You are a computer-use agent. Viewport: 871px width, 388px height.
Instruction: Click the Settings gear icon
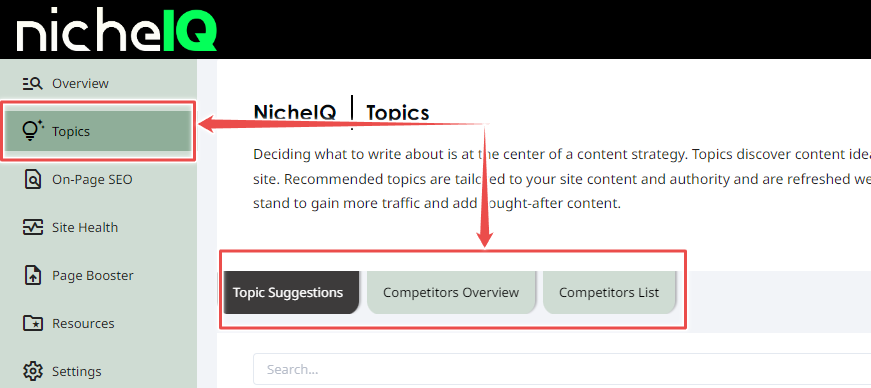click(32, 371)
